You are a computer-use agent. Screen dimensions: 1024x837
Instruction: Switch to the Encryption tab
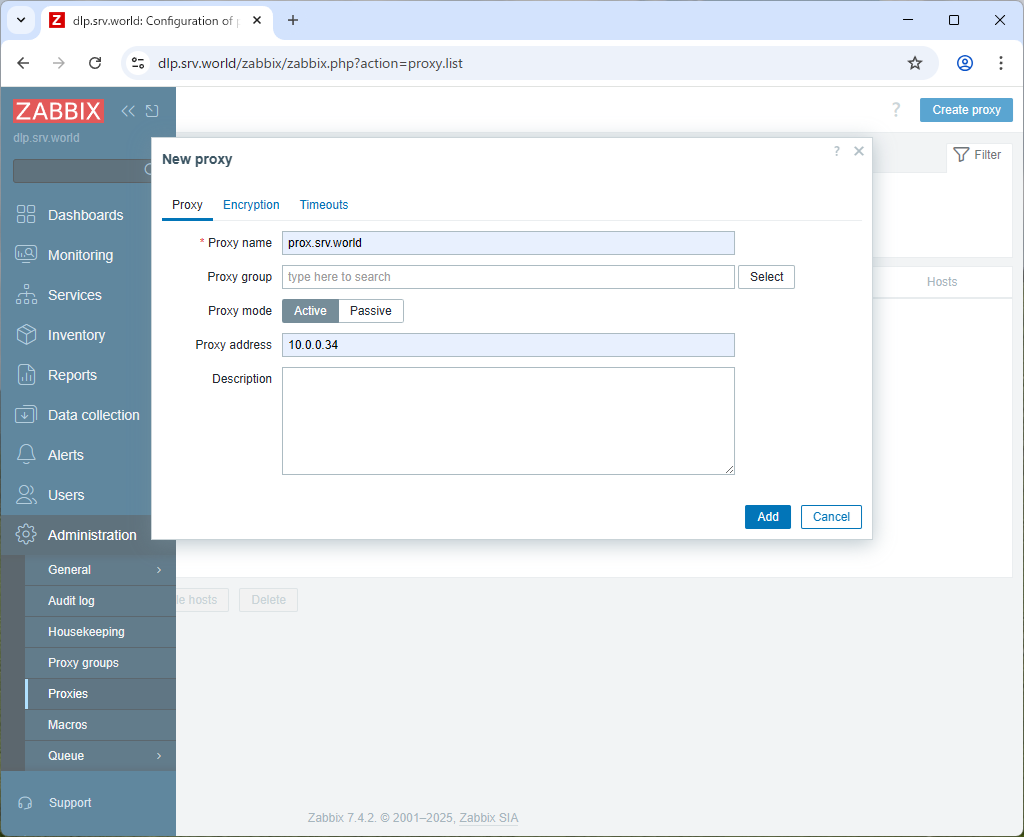tap(251, 205)
